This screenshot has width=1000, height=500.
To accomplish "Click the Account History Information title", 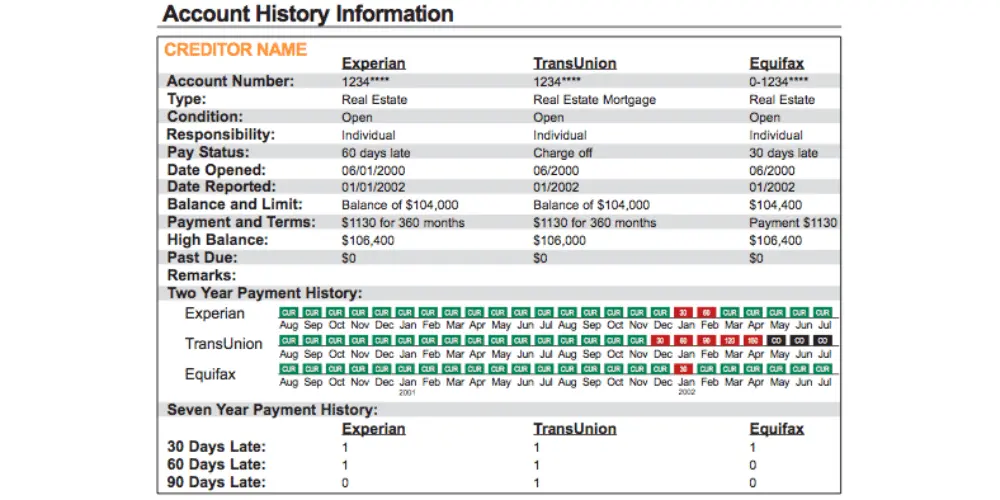I will point(308,13).
